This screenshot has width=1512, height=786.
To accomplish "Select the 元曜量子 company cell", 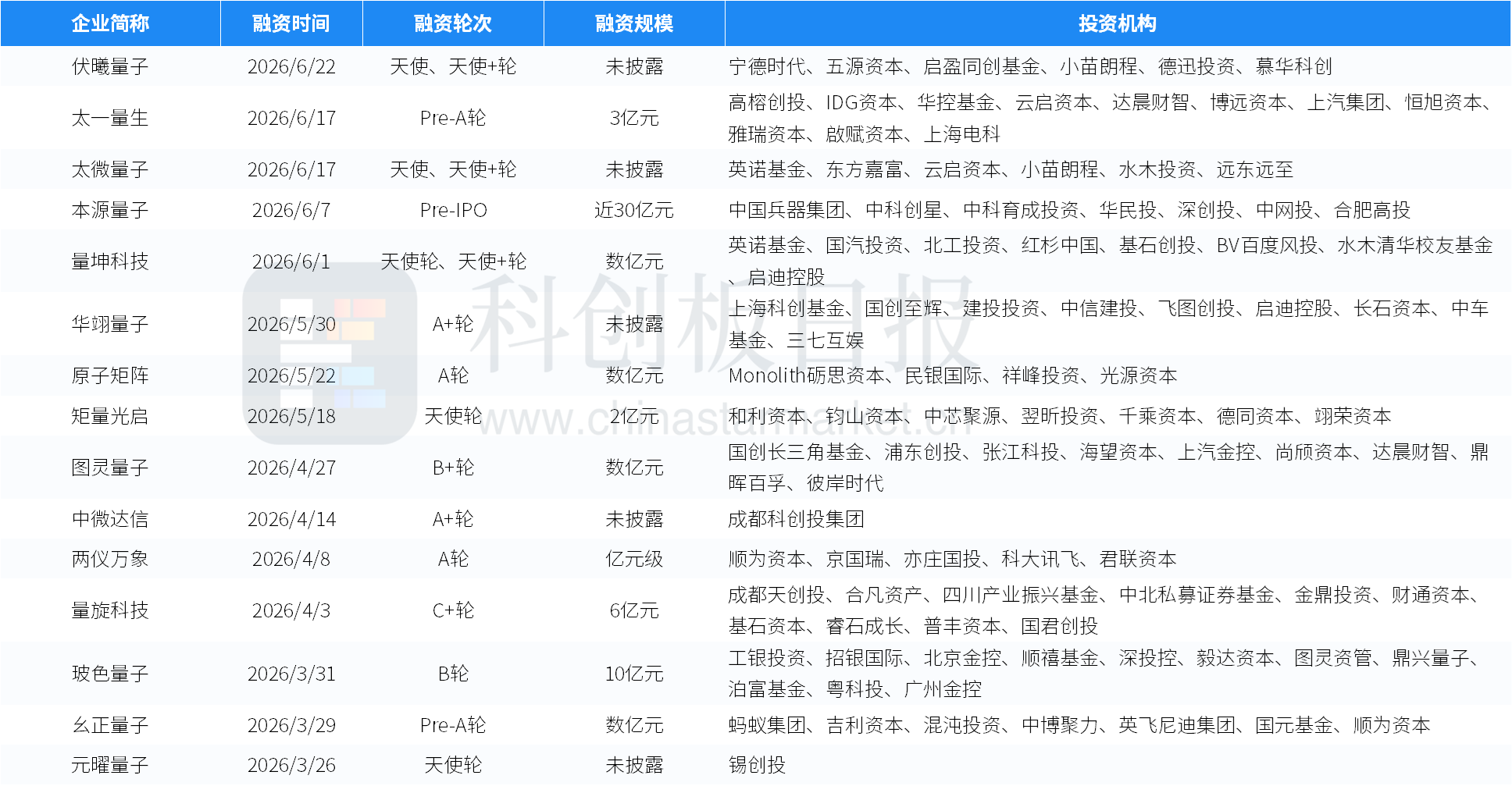I will pos(110,765).
